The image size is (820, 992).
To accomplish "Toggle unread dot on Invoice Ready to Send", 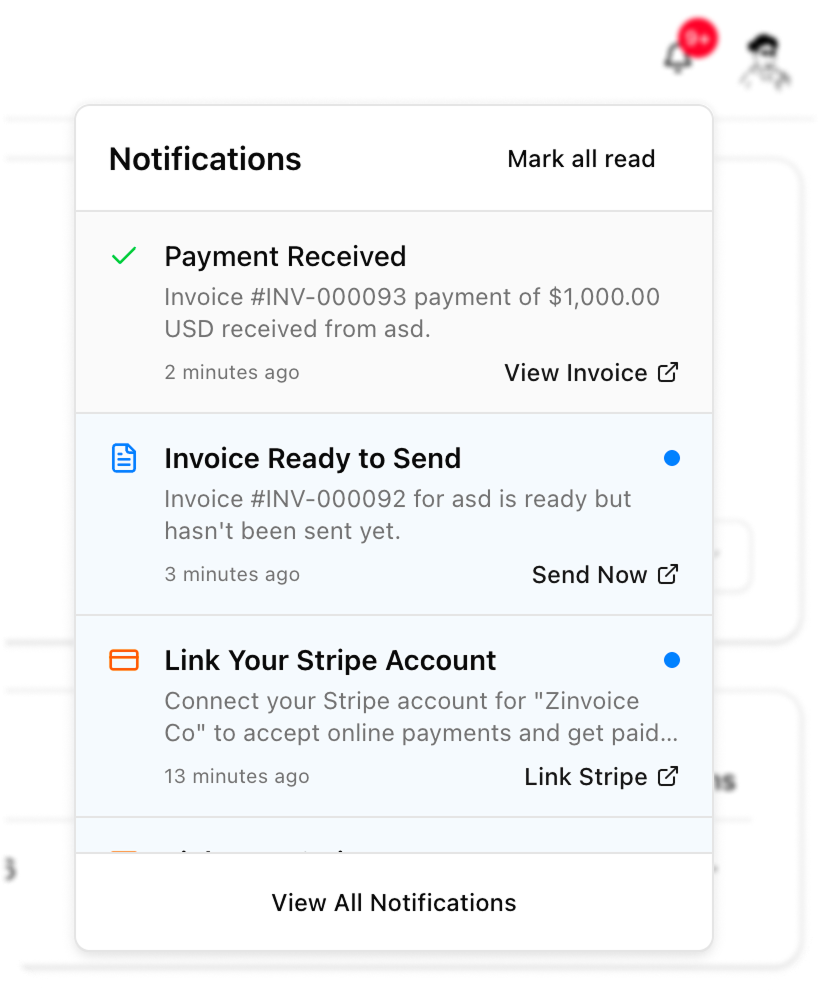I will point(672,458).
